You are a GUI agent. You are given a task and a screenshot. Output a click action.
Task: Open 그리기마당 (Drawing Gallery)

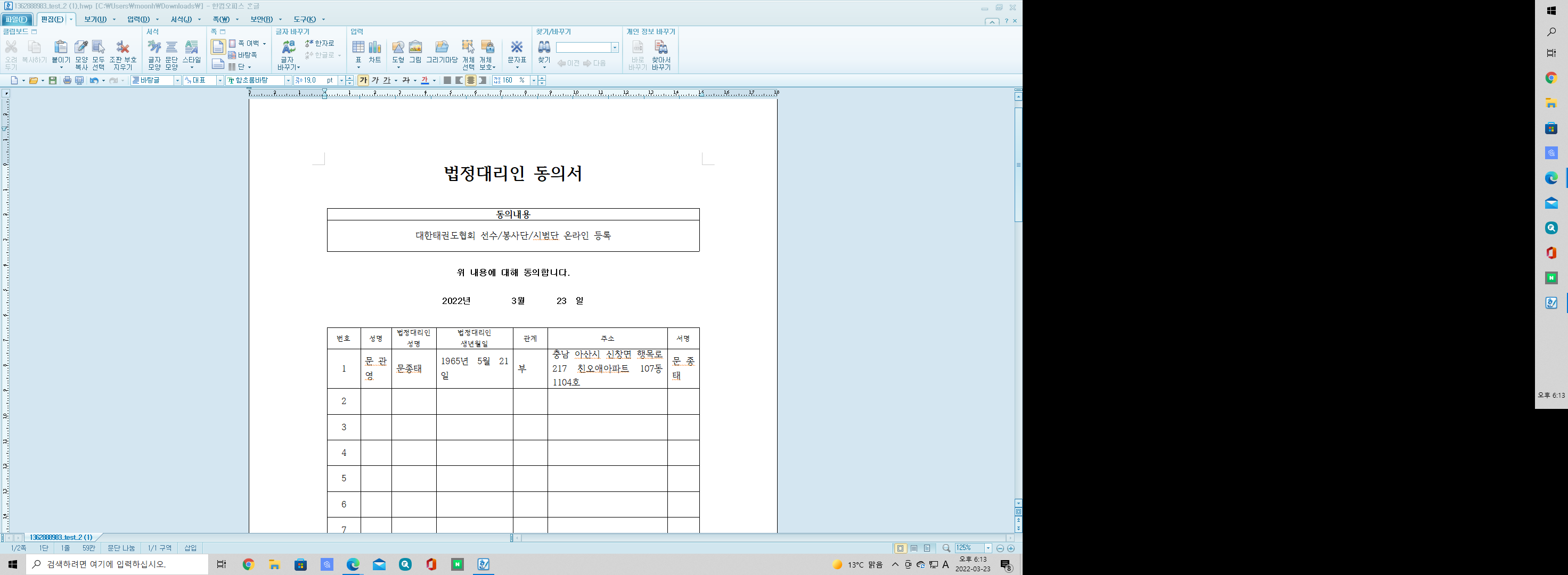click(x=442, y=47)
